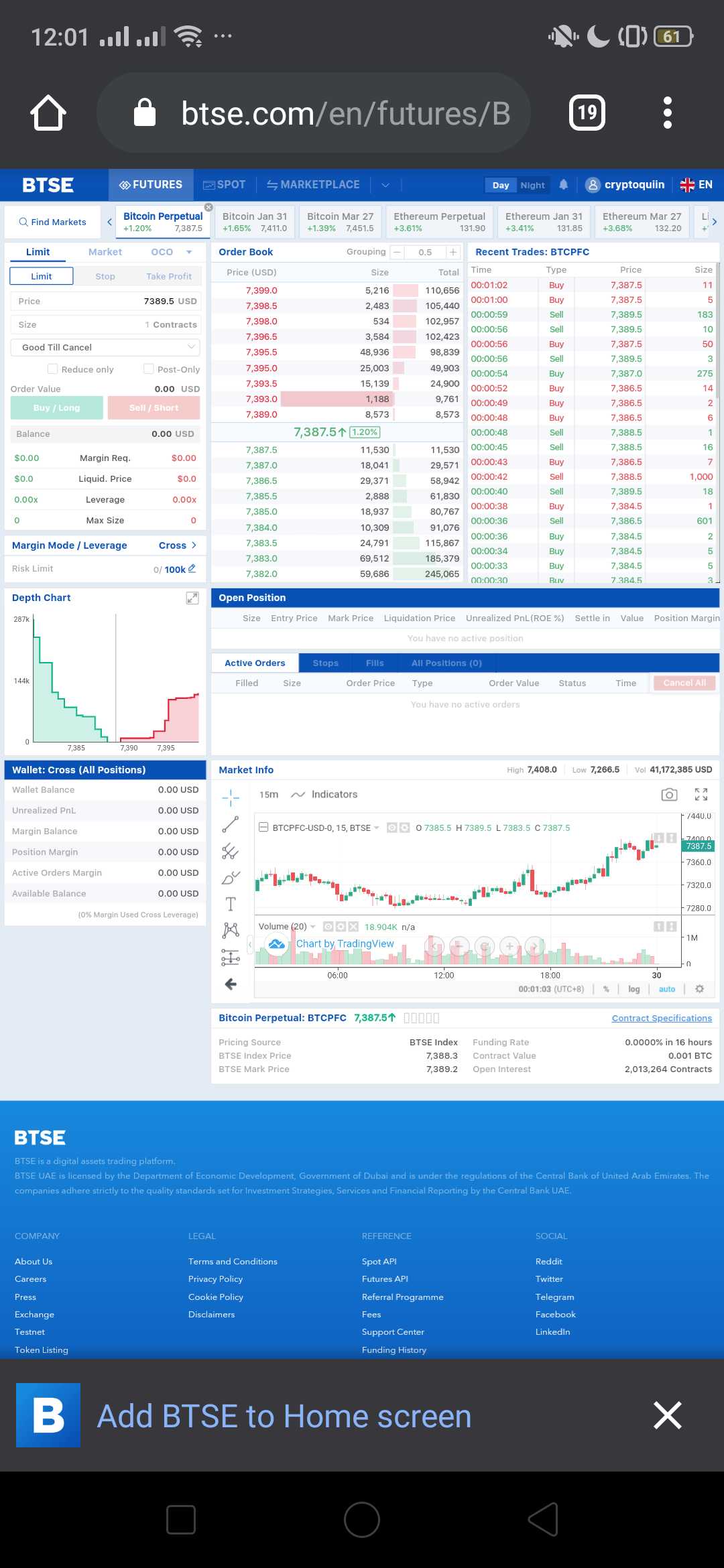Image resolution: width=724 pixels, height=1568 pixels.
Task: Decrease order book grouping with minus
Action: 397,253
